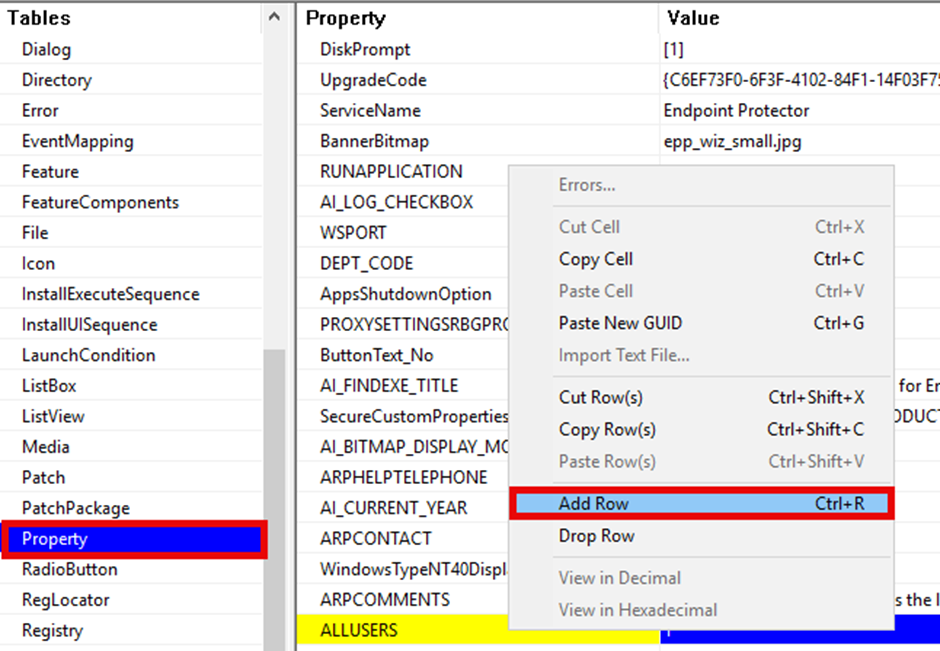Click the UpgradeCode property cell

(373, 80)
